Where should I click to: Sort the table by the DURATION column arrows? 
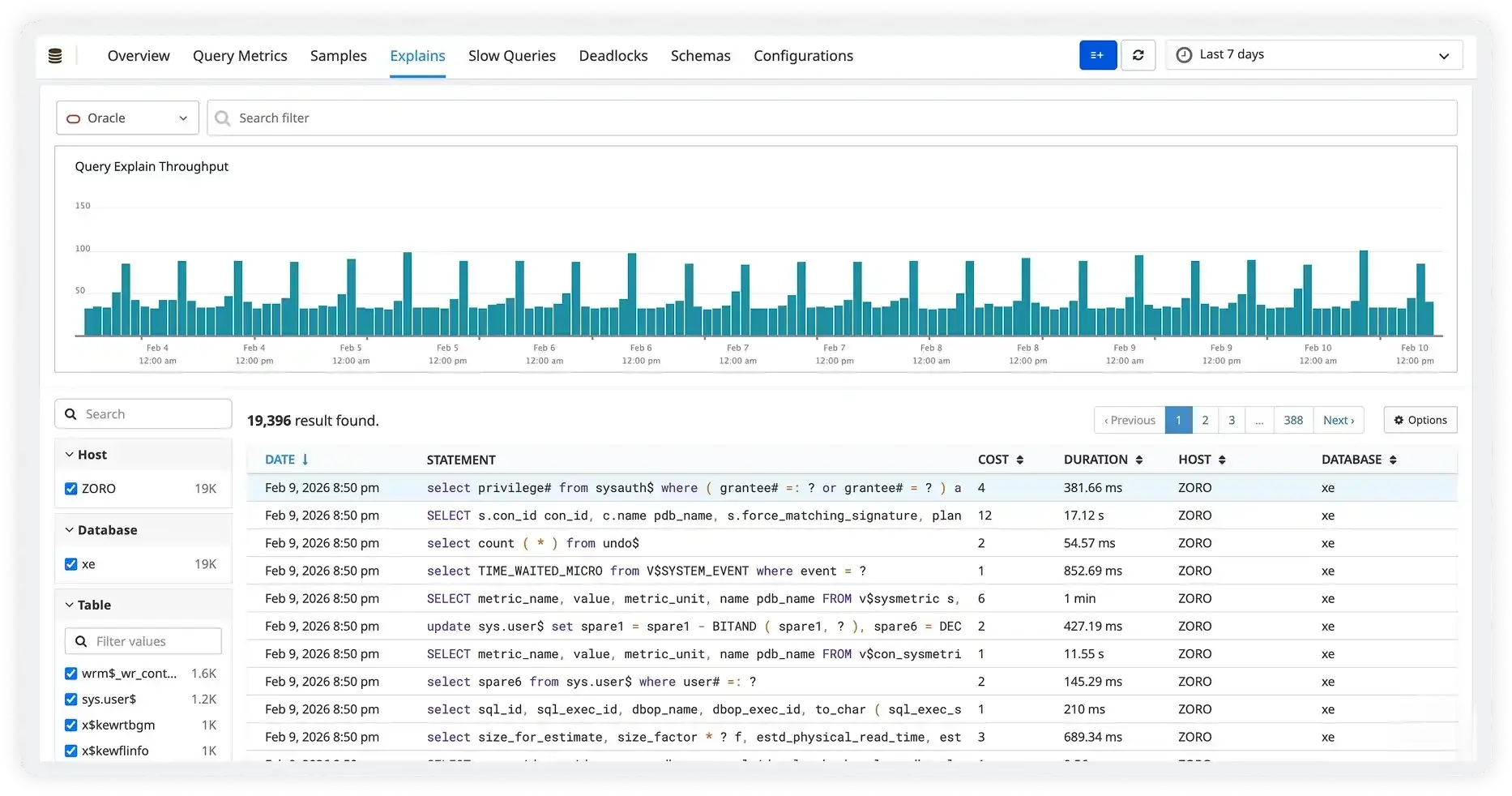[x=1139, y=460]
